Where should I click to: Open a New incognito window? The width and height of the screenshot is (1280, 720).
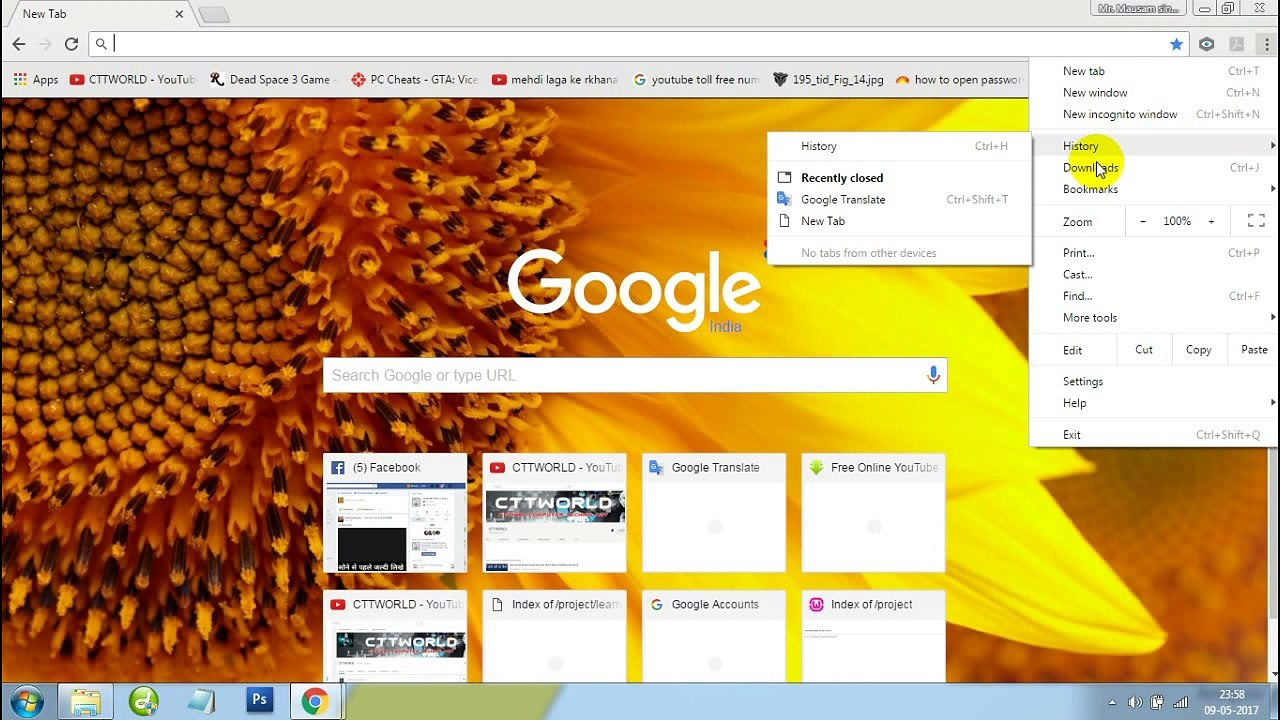[1154, 114]
